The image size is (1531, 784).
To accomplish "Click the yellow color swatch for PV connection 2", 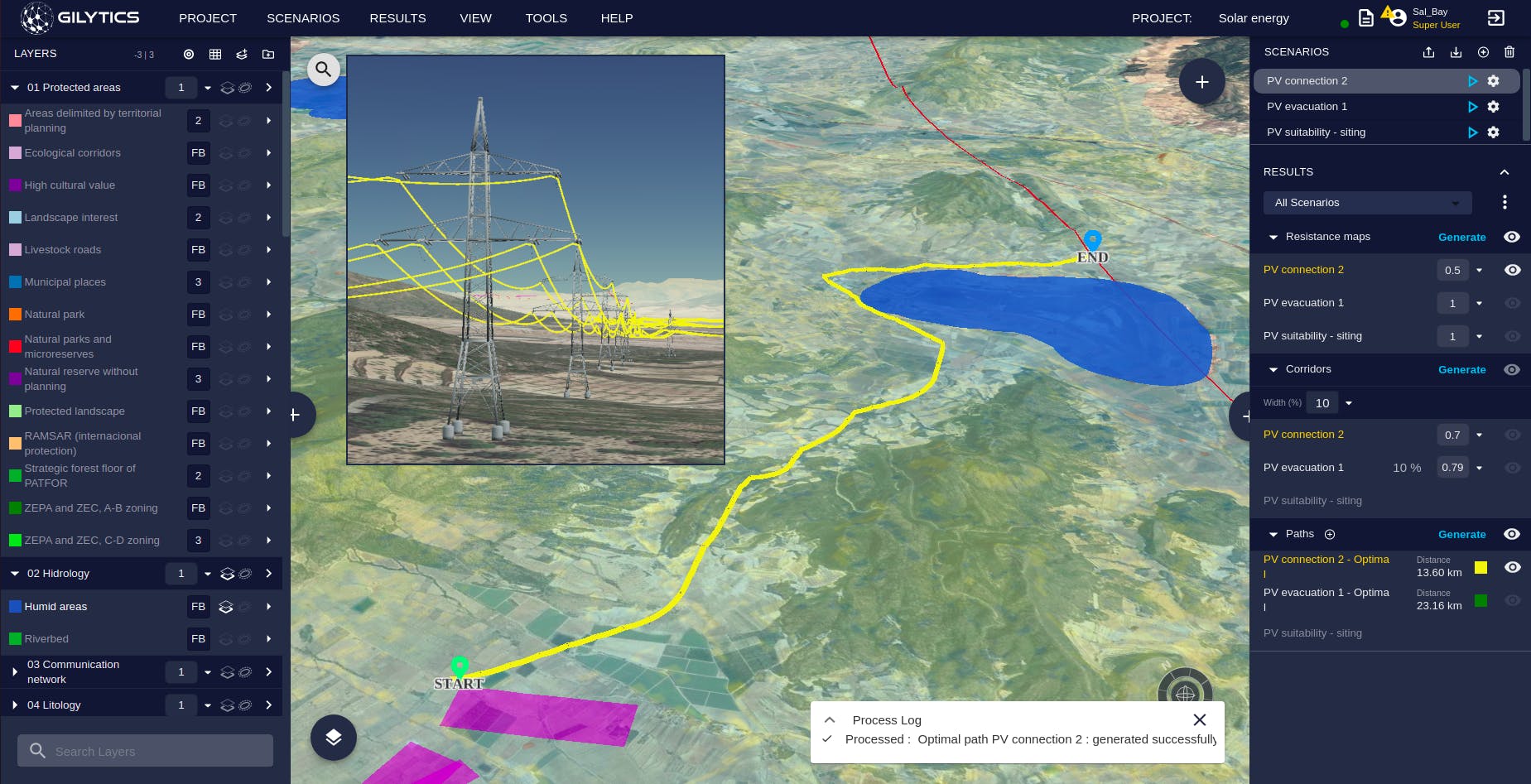I will click(1480, 567).
